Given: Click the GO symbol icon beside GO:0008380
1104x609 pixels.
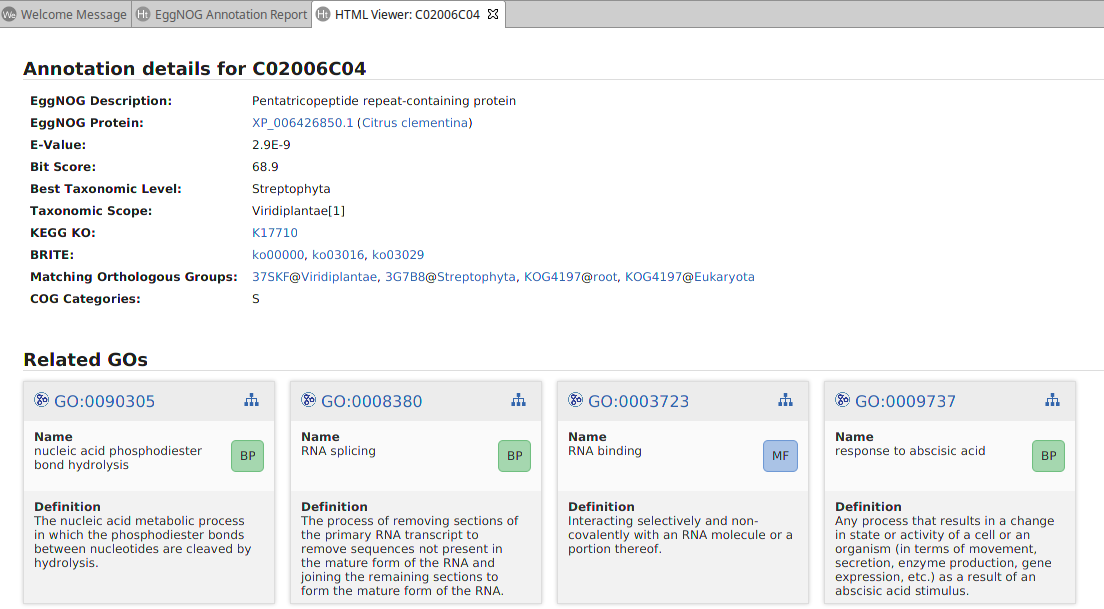Looking at the screenshot, I should click(x=309, y=400).
